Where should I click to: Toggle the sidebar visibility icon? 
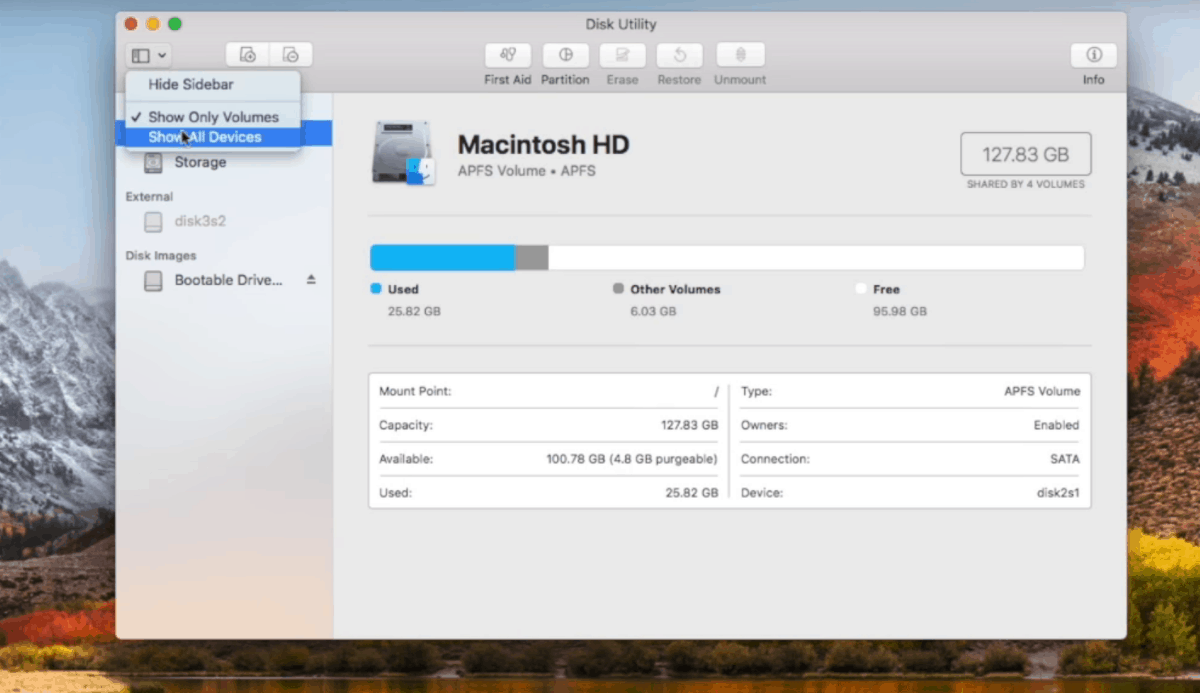pos(141,54)
